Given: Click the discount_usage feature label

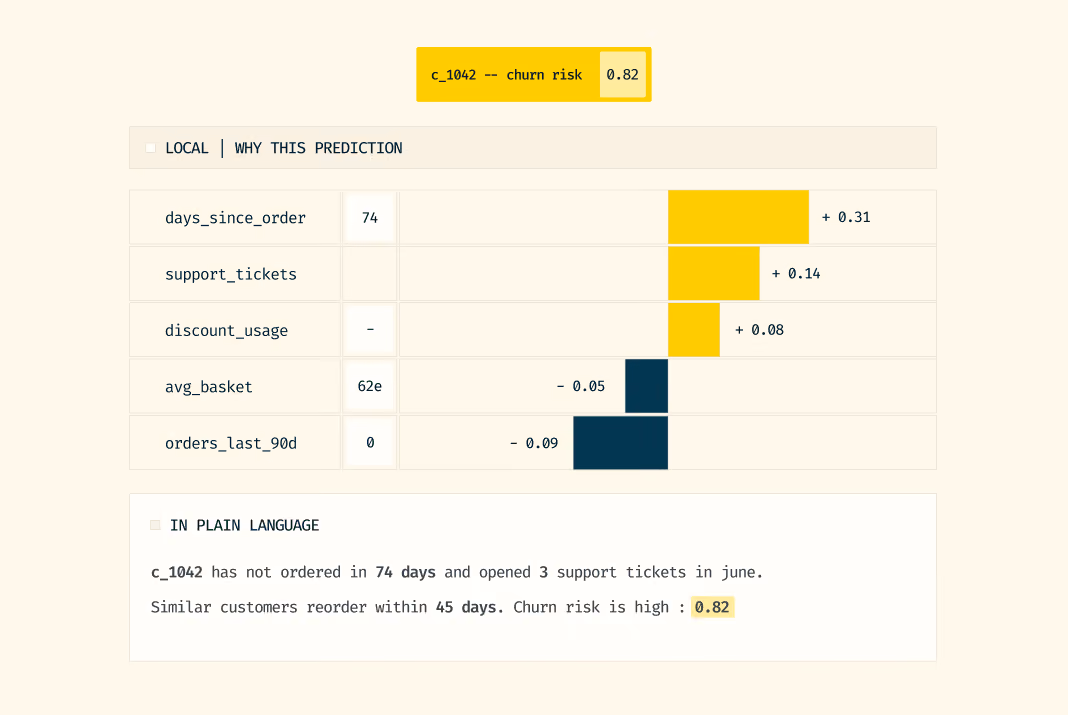Looking at the screenshot, I should [x=226, y=331].
